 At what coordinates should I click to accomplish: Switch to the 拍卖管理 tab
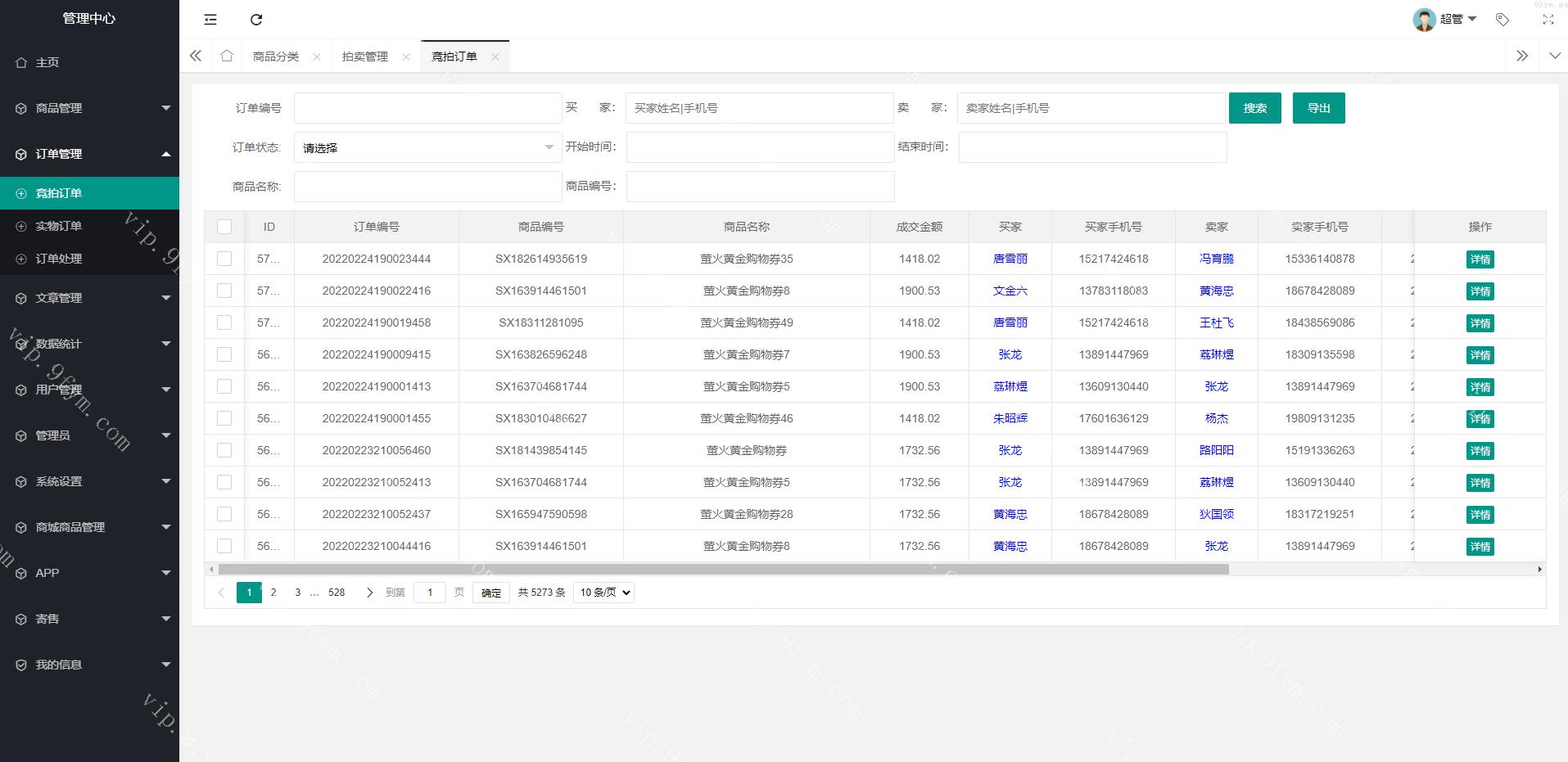[365, 56]
